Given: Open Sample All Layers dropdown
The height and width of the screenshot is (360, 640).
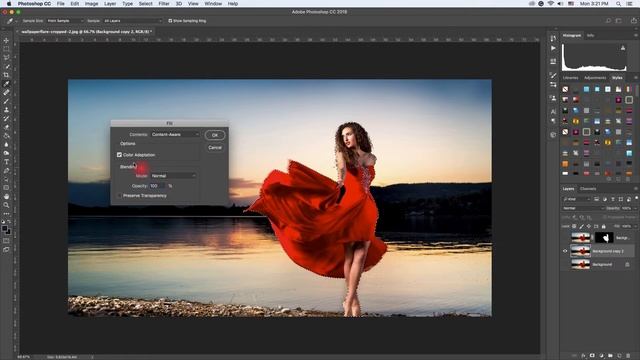Looking at the screenshot, I should point(133,21).
